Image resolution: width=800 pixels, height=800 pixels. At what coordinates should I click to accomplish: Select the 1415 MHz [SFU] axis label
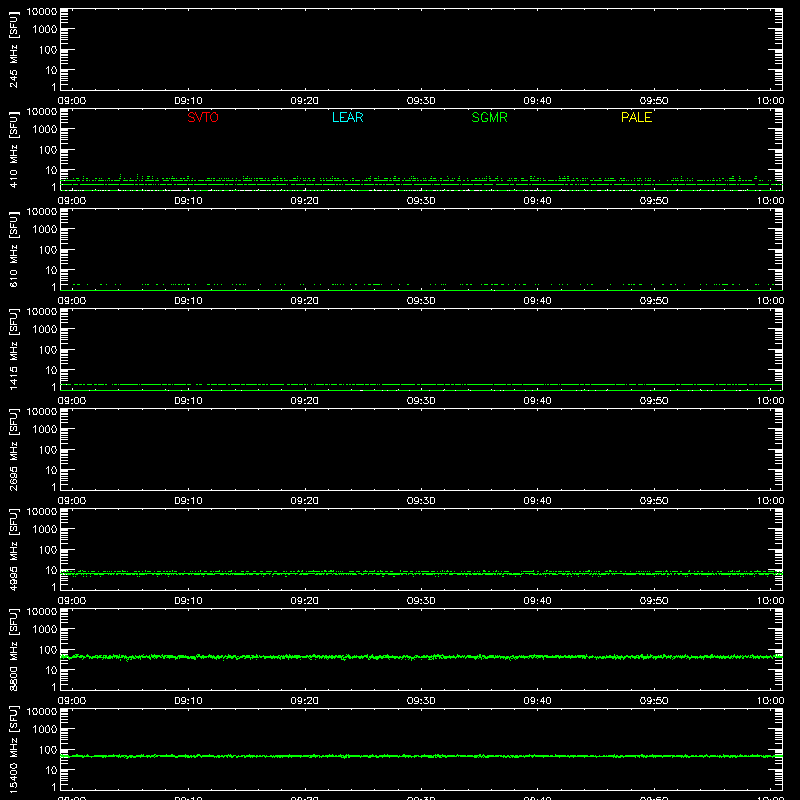13,350
